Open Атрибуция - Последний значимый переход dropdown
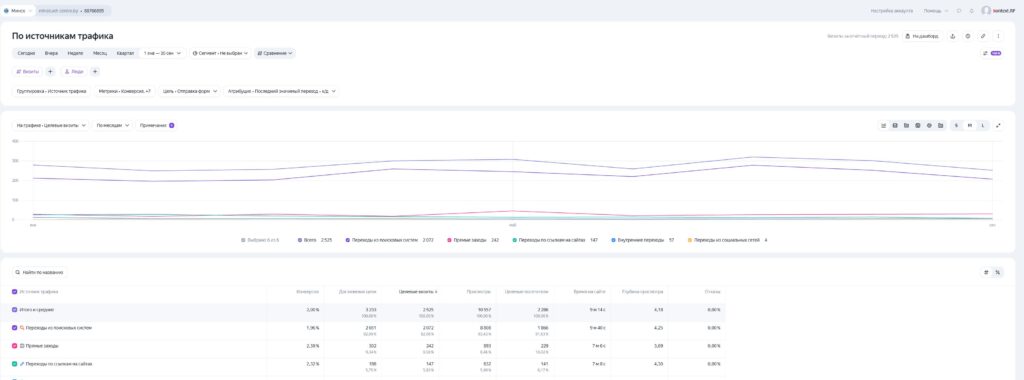This screenshot has height=380, width=1024. [x=281, y=91]
